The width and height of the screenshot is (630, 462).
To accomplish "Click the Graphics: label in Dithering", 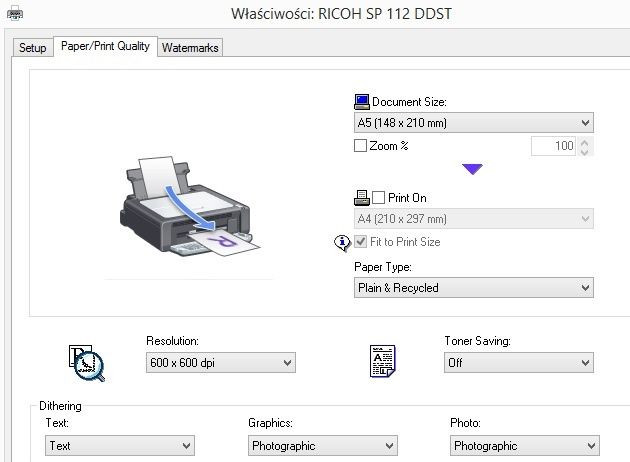I will coord(270,423).
